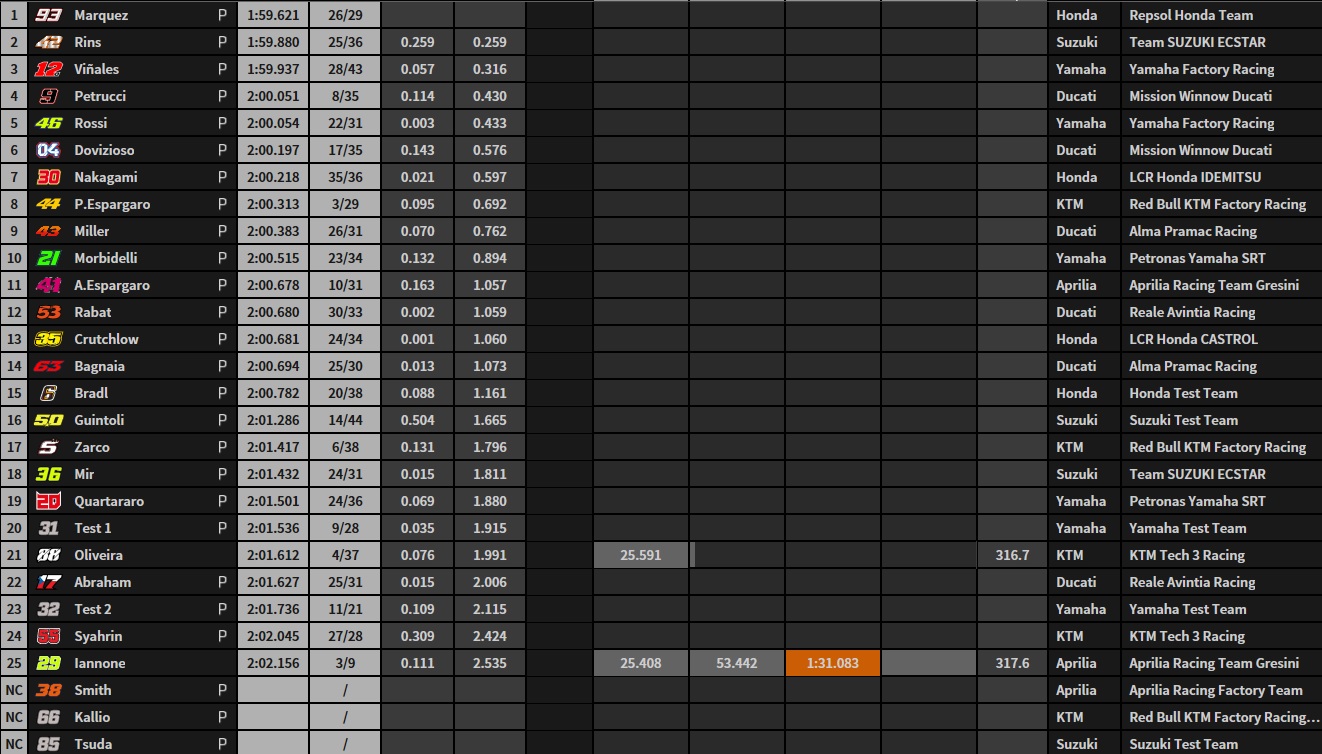Click Morbidelli's lap time 2:00.515
1322x754 pixels.
(273, 258)
